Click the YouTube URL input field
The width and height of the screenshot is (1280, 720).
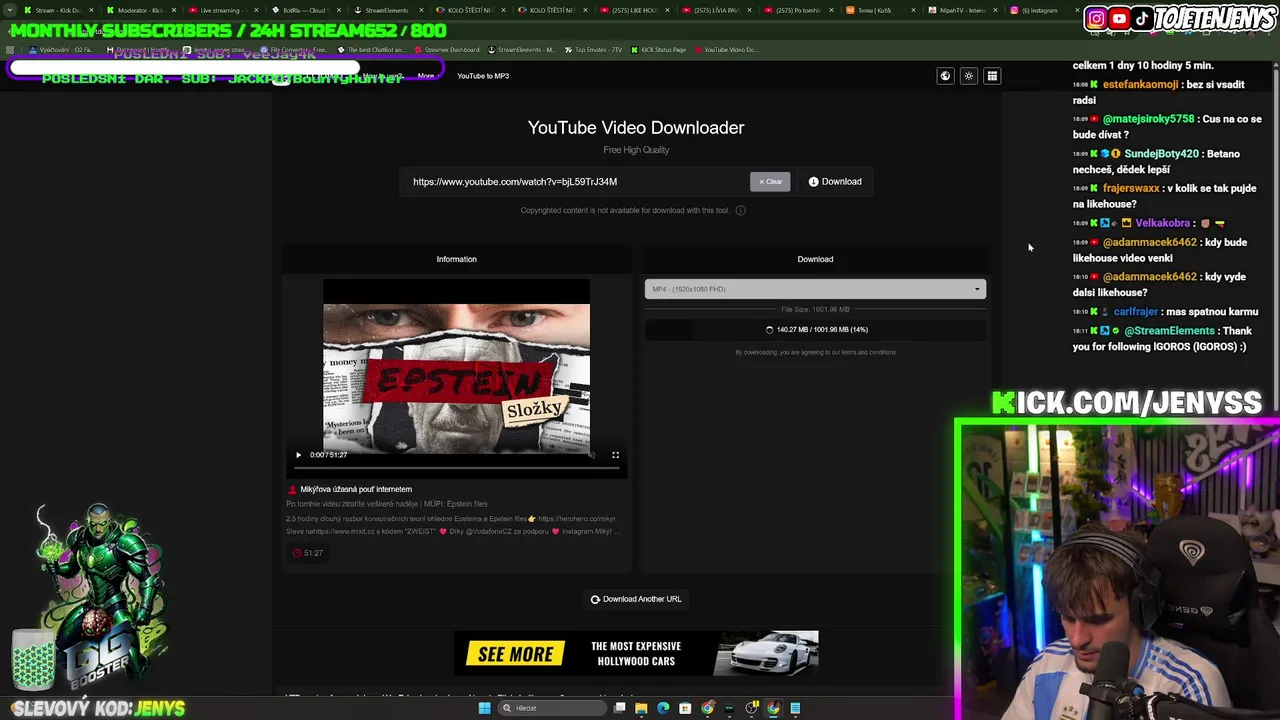tap(575, 182)
